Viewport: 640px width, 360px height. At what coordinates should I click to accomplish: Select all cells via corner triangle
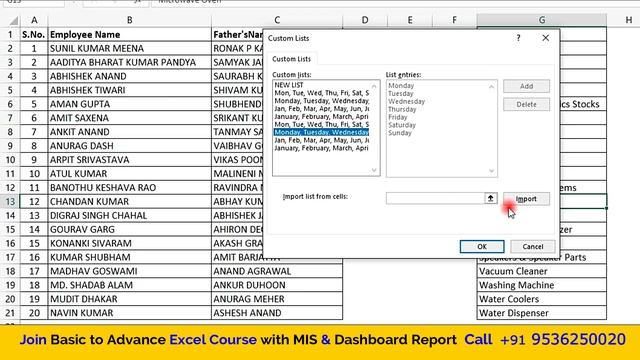pyautogui.click(x=13, y=20)
